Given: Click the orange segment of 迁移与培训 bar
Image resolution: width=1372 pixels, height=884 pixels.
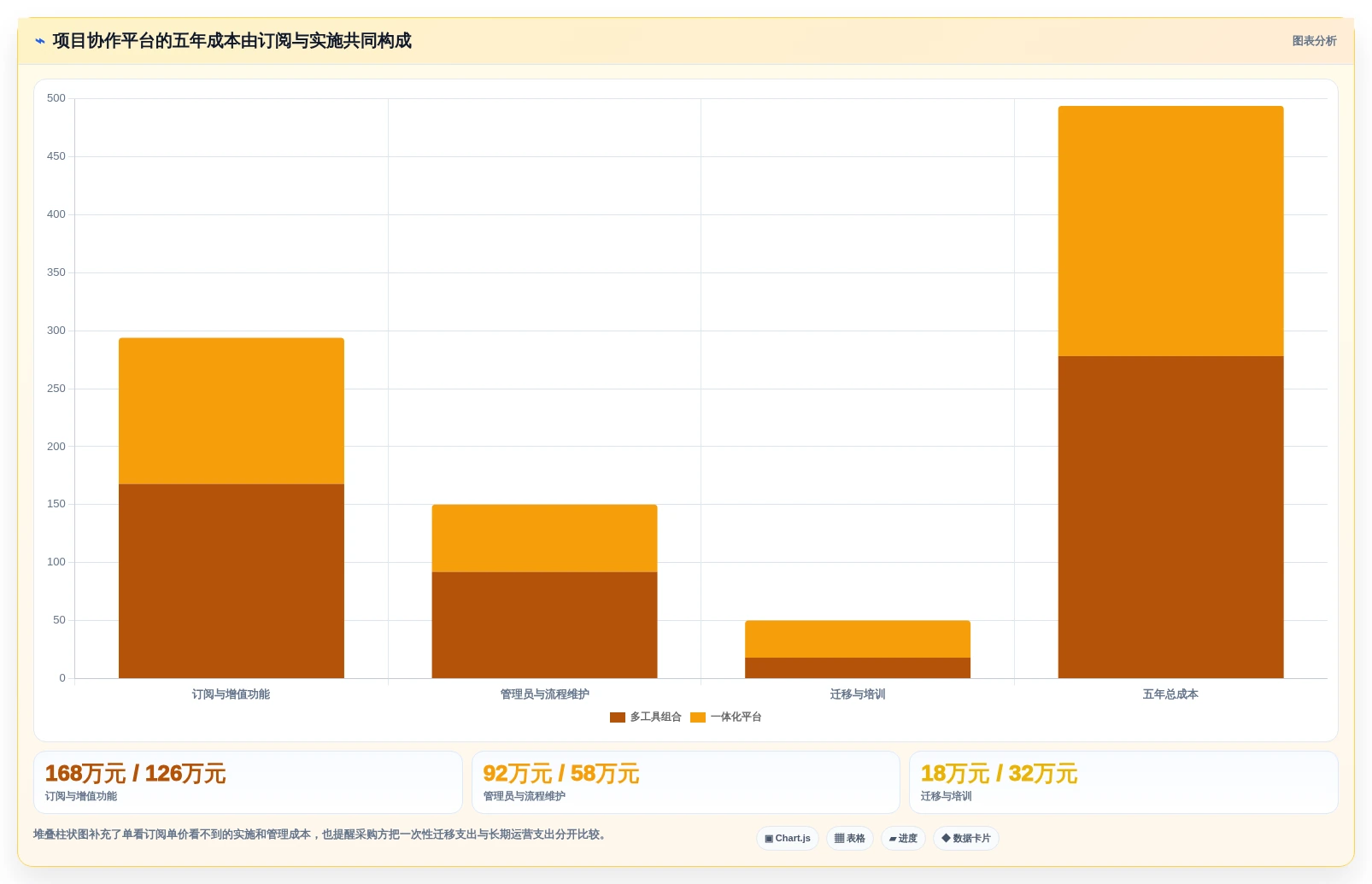Looking at the screenshot, I should click(x=858, y=639).
